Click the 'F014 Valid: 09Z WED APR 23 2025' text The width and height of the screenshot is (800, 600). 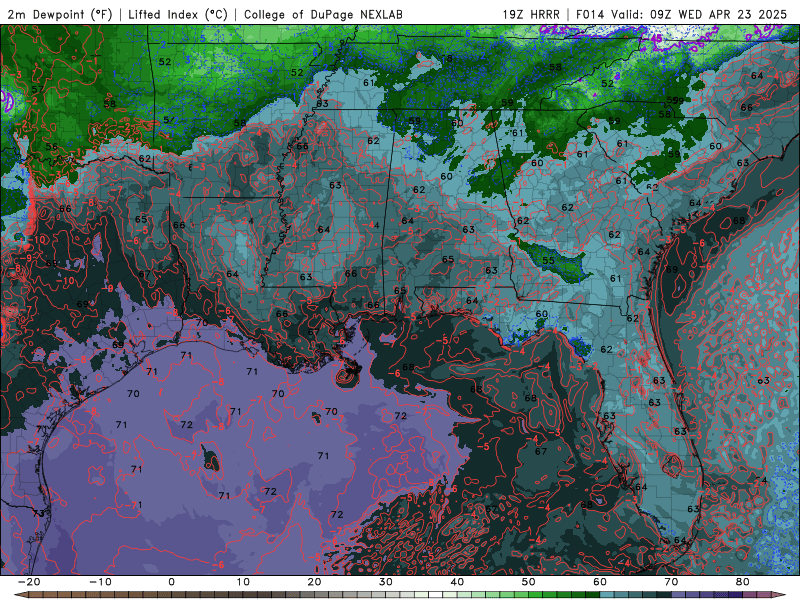[x=682, y=14]
